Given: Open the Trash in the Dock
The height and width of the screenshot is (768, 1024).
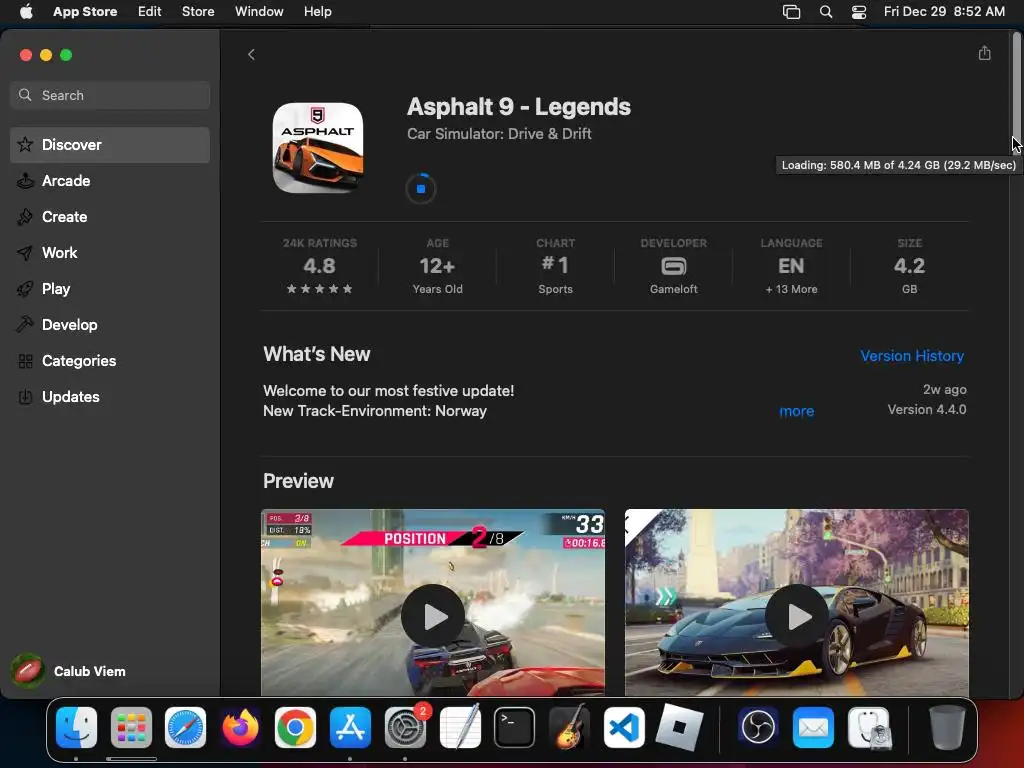Looking at the screenshot, I should pos(946,728).
